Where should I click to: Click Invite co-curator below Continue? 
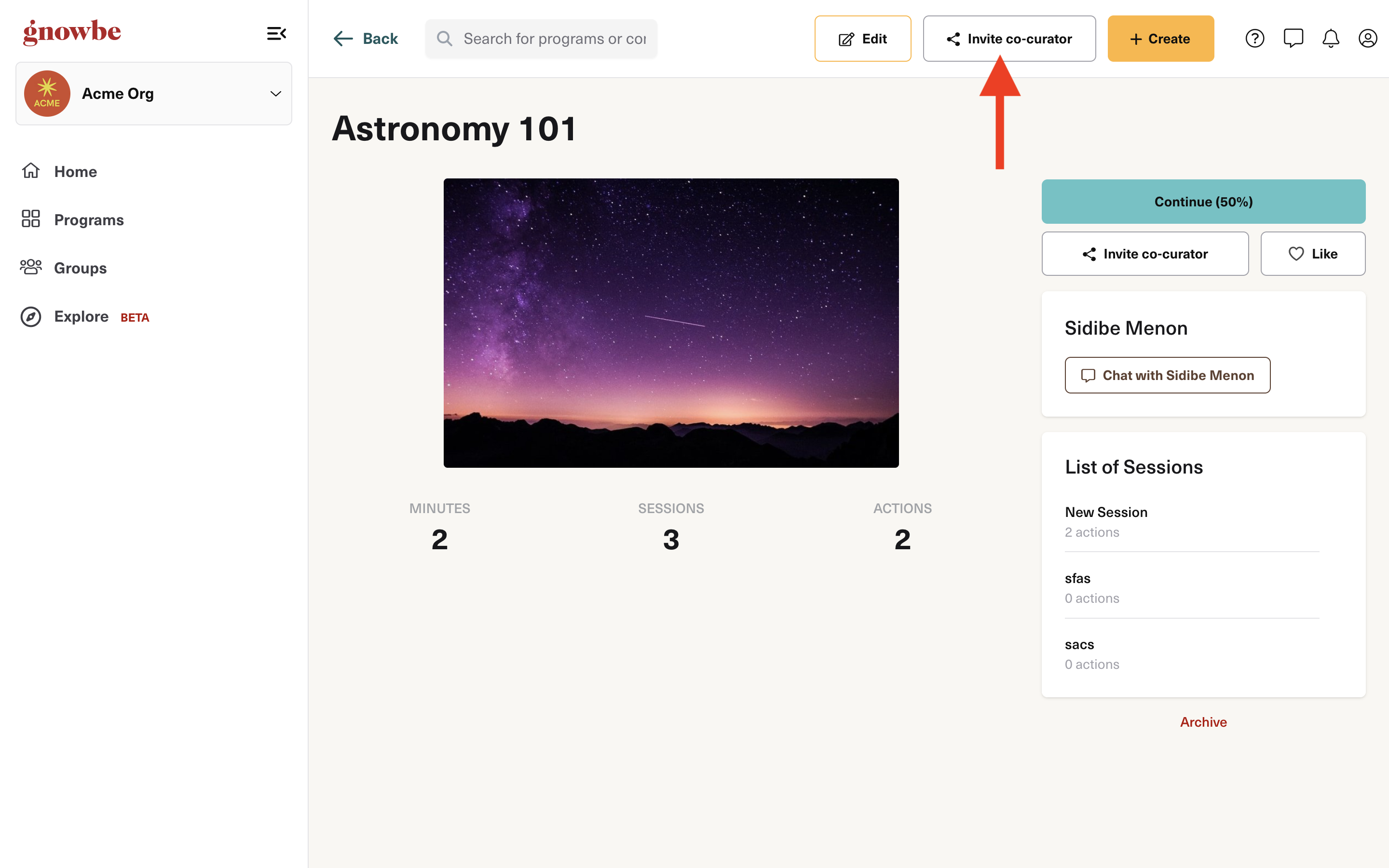coord(1145,254)
